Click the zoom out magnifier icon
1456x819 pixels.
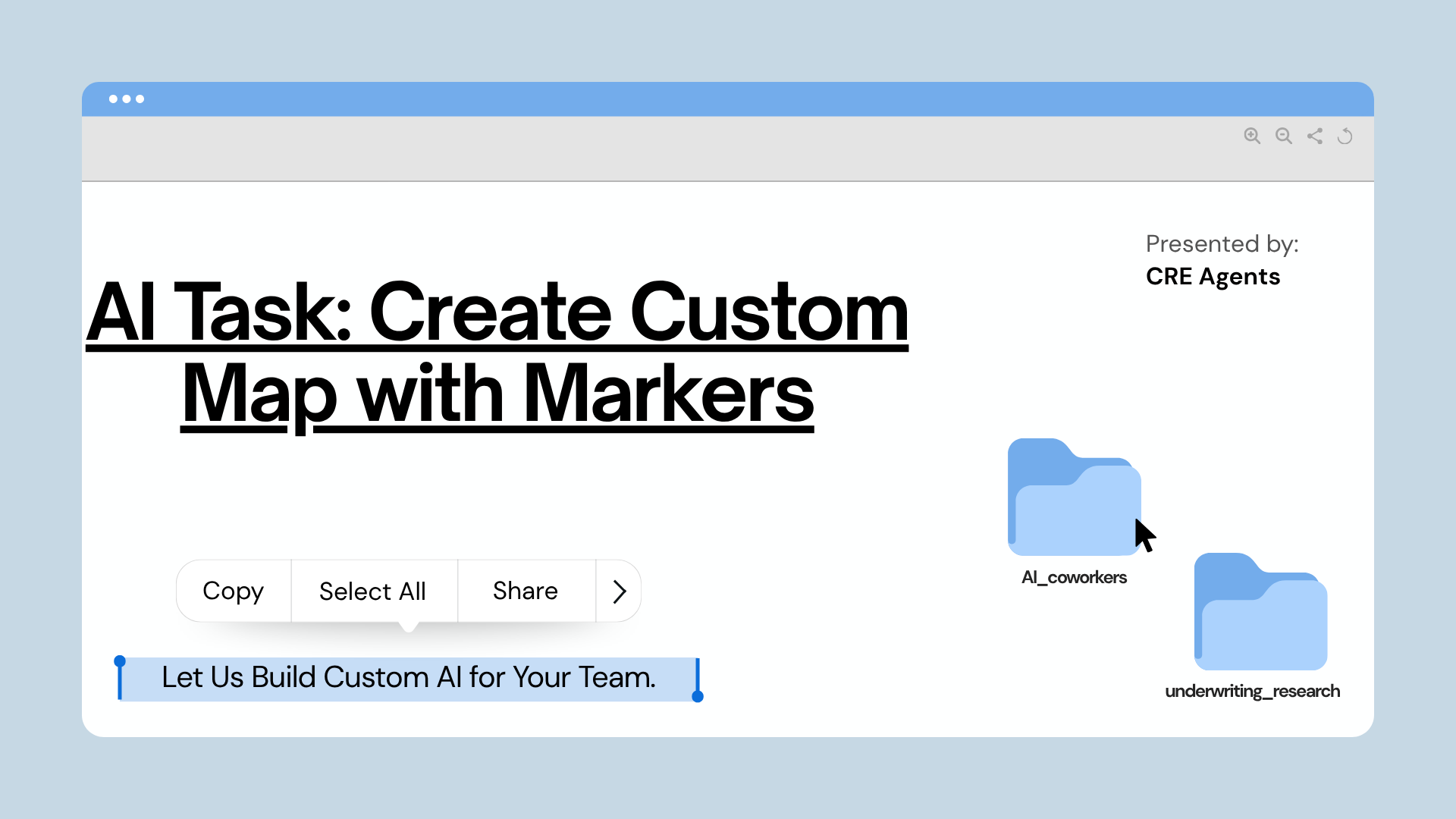[x=1283, y=136]
